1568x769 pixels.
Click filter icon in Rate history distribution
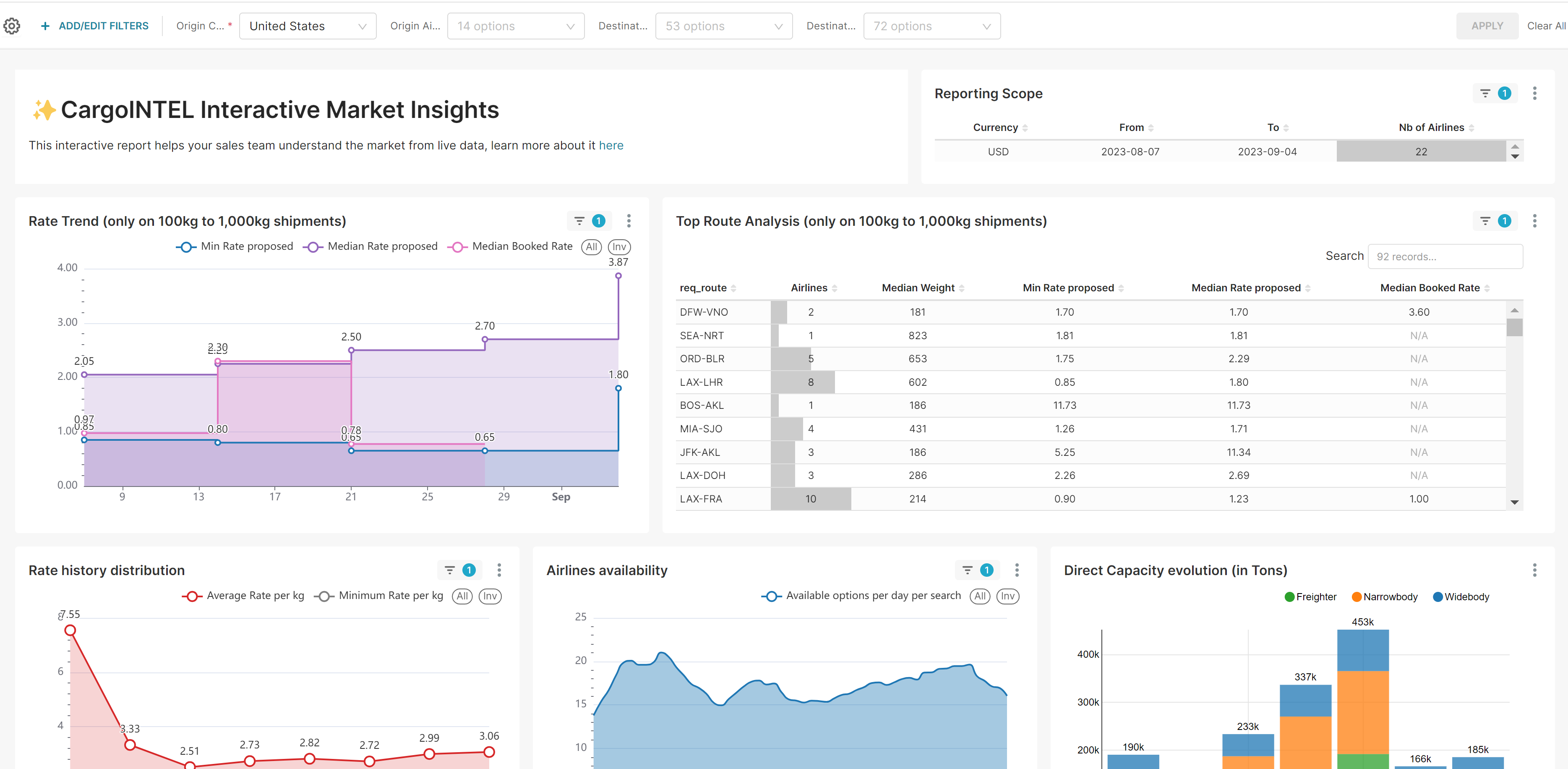coord(450,570)
